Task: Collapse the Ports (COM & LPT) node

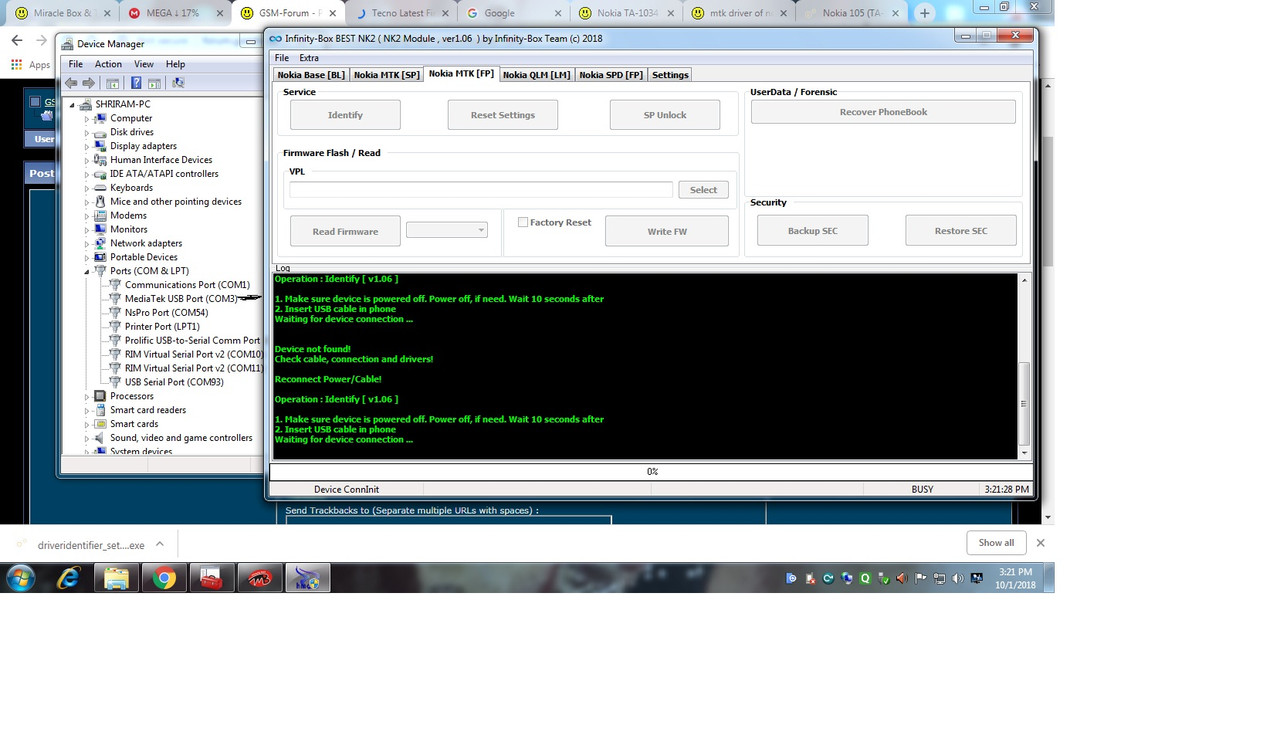Action: pyautogui.click(x=87, y=272)
